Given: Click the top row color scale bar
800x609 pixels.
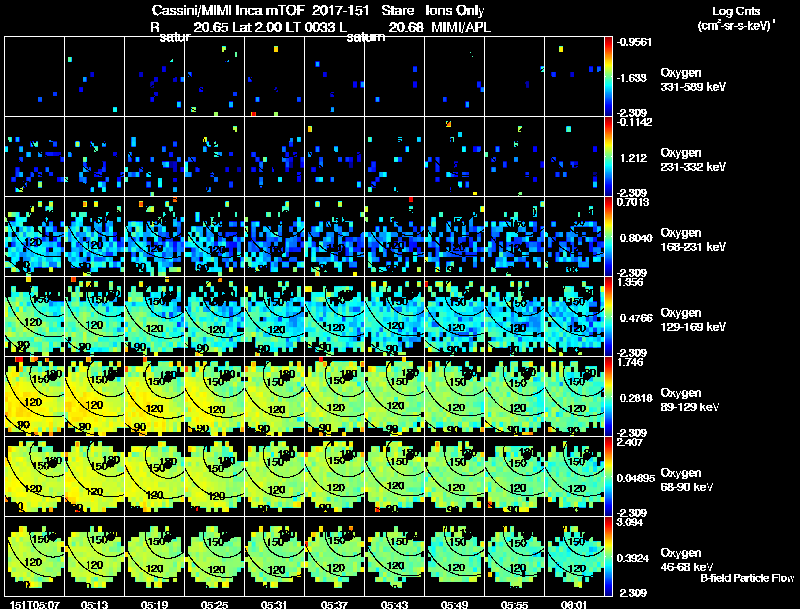Looking at the screenshot, I should (x=608, y=77).
